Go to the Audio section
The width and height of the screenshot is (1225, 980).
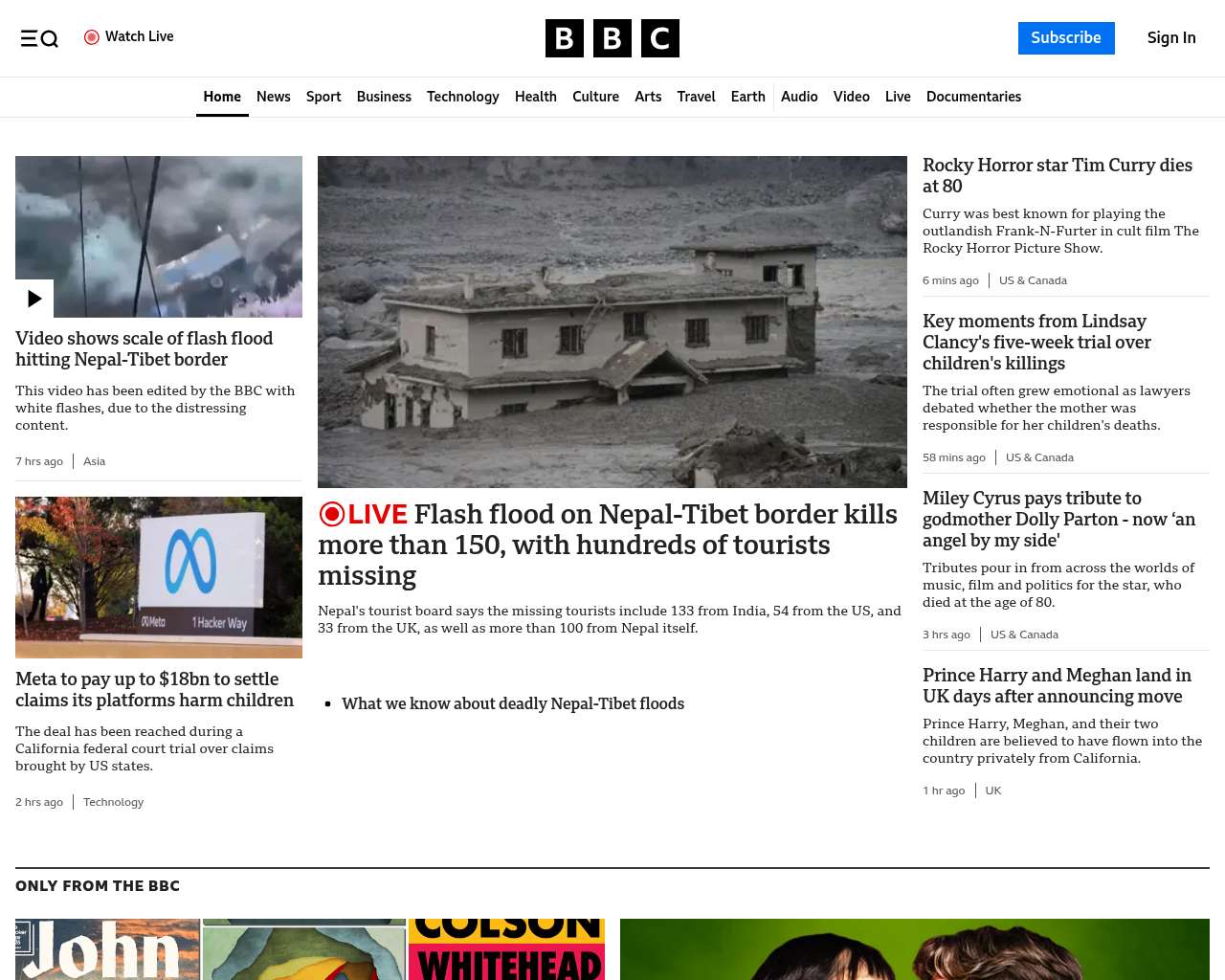pyautogui.click(x=799, y=97)
